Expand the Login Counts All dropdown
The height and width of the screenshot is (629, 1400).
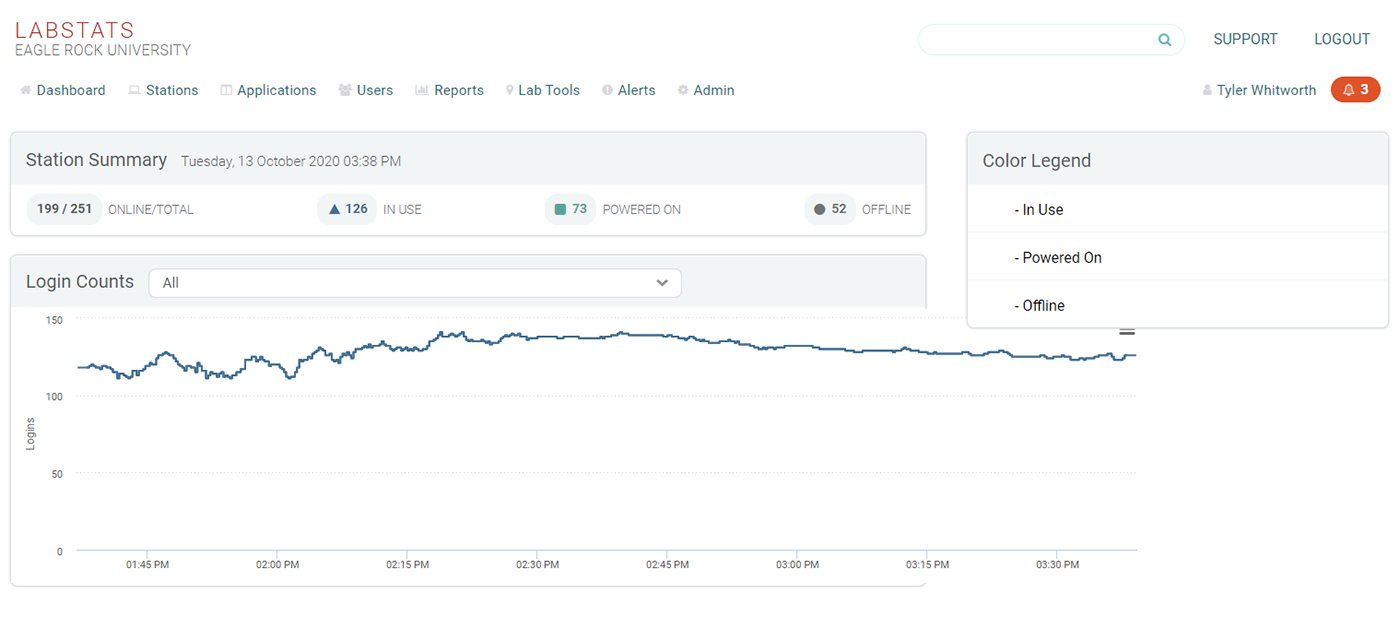415,283
